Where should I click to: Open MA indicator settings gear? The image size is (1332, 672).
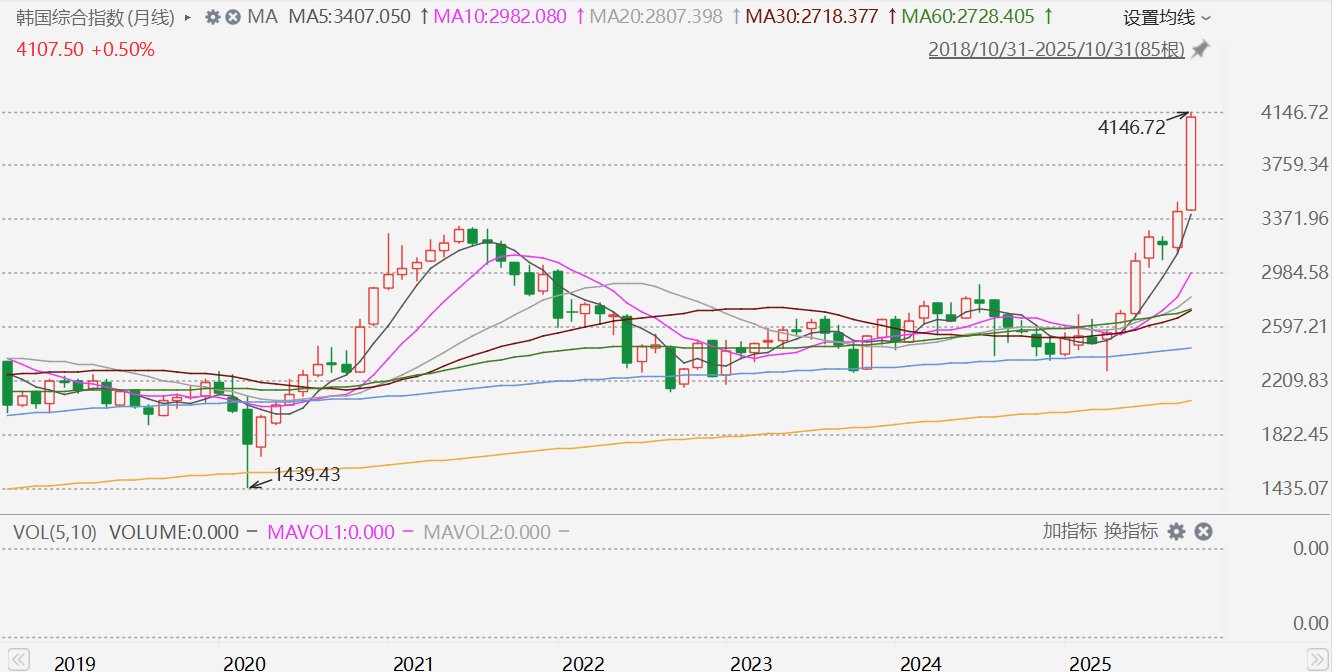pos(212,17)
